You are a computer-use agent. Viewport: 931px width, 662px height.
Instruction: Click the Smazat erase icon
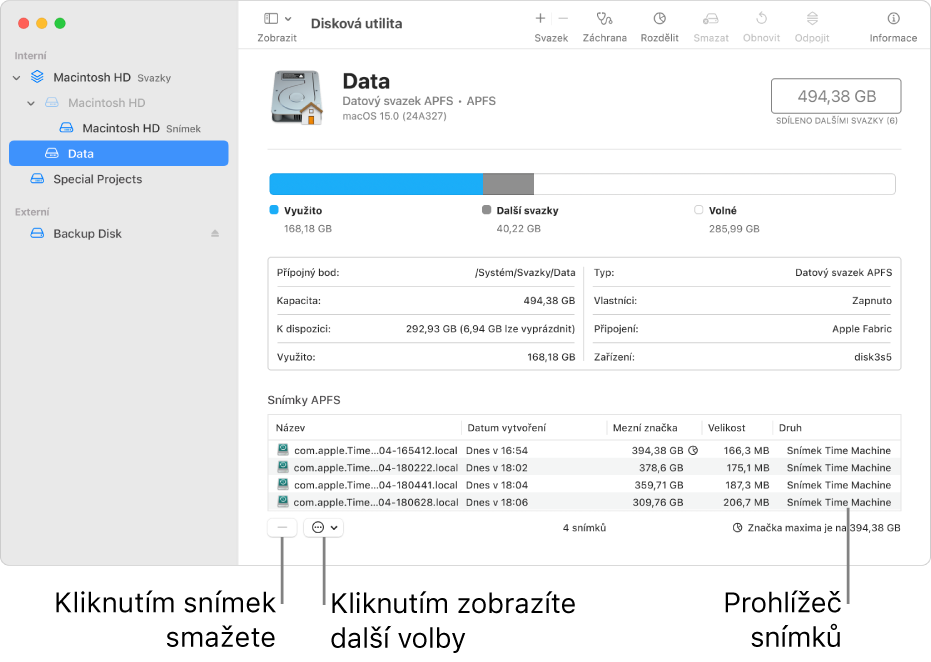(711, 19)
